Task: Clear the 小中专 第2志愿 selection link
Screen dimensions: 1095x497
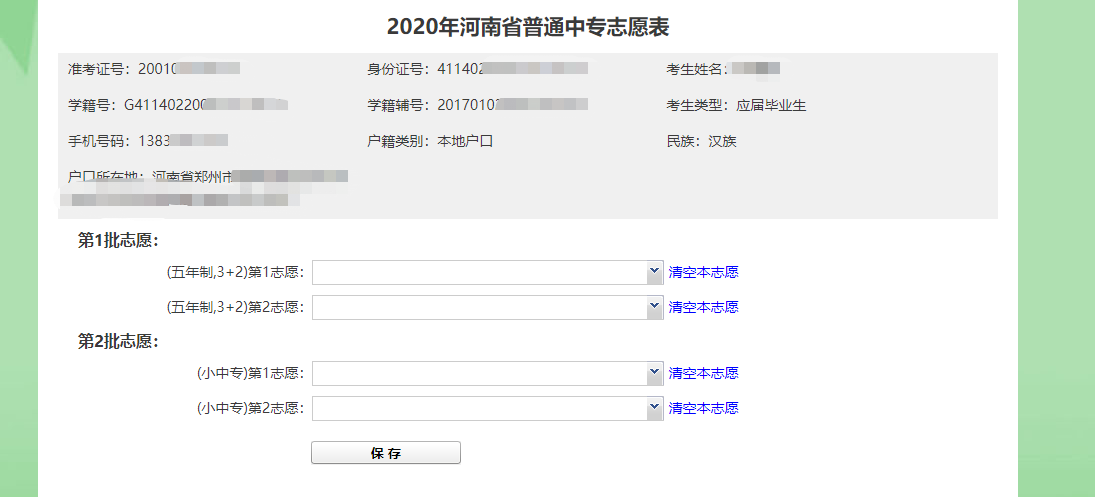Action: pos(703,408)
